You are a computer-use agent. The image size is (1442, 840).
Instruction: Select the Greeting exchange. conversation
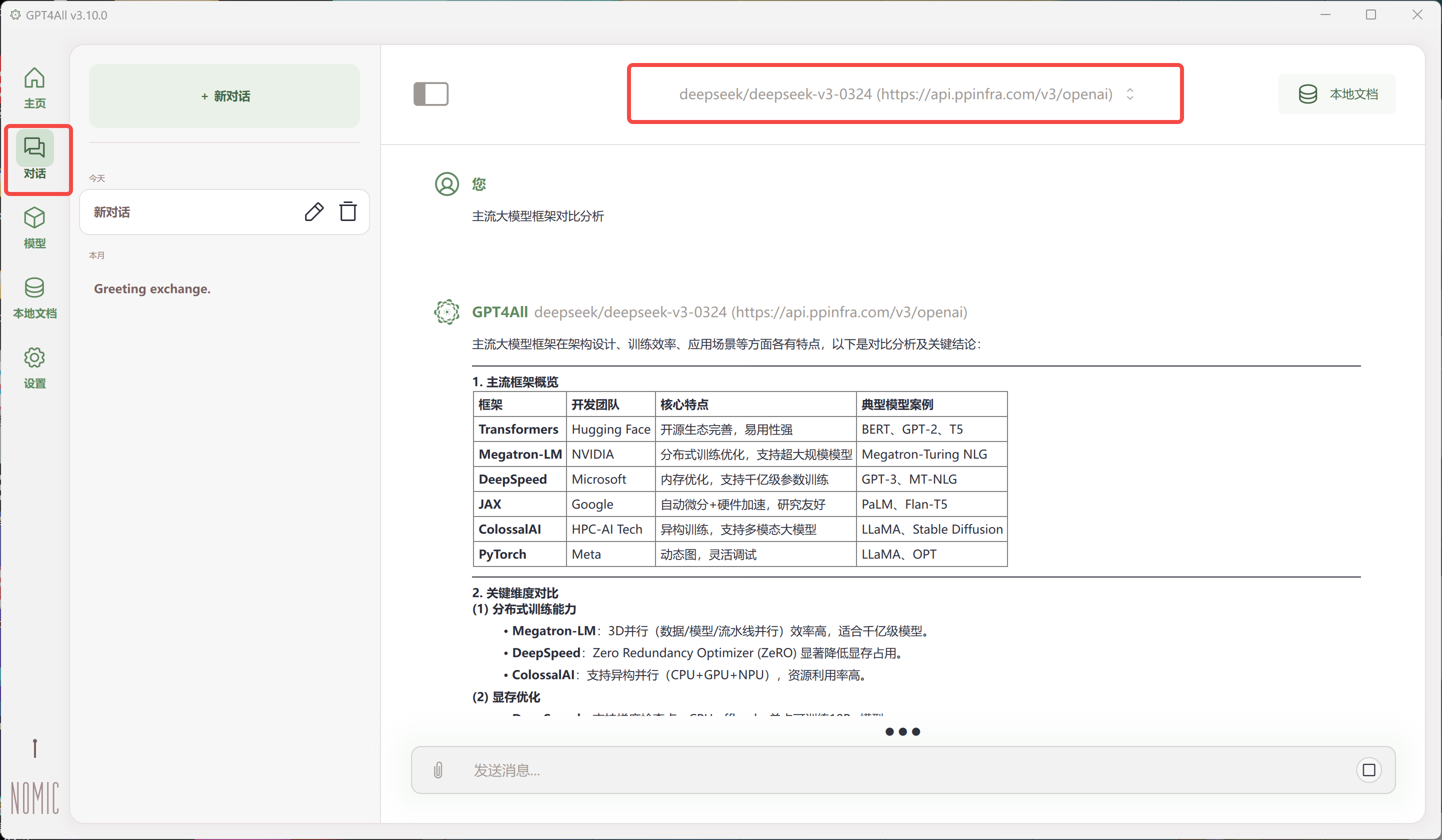click(152, 289)
